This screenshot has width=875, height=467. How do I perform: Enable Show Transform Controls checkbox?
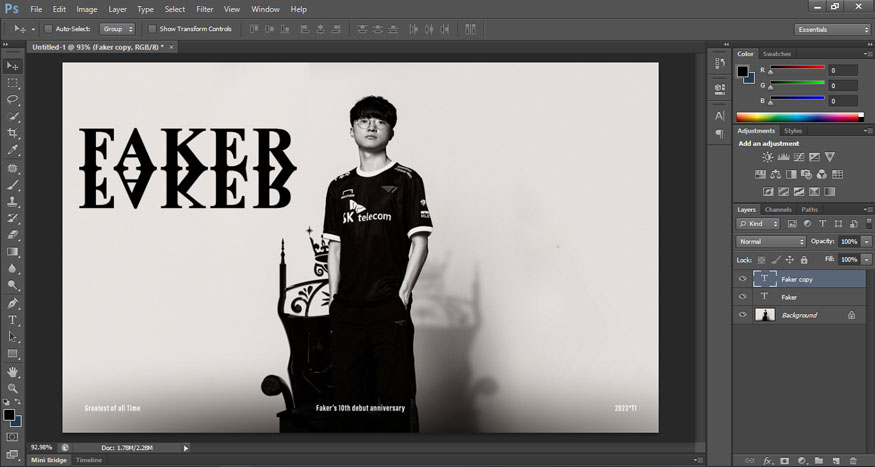[152, 29]
